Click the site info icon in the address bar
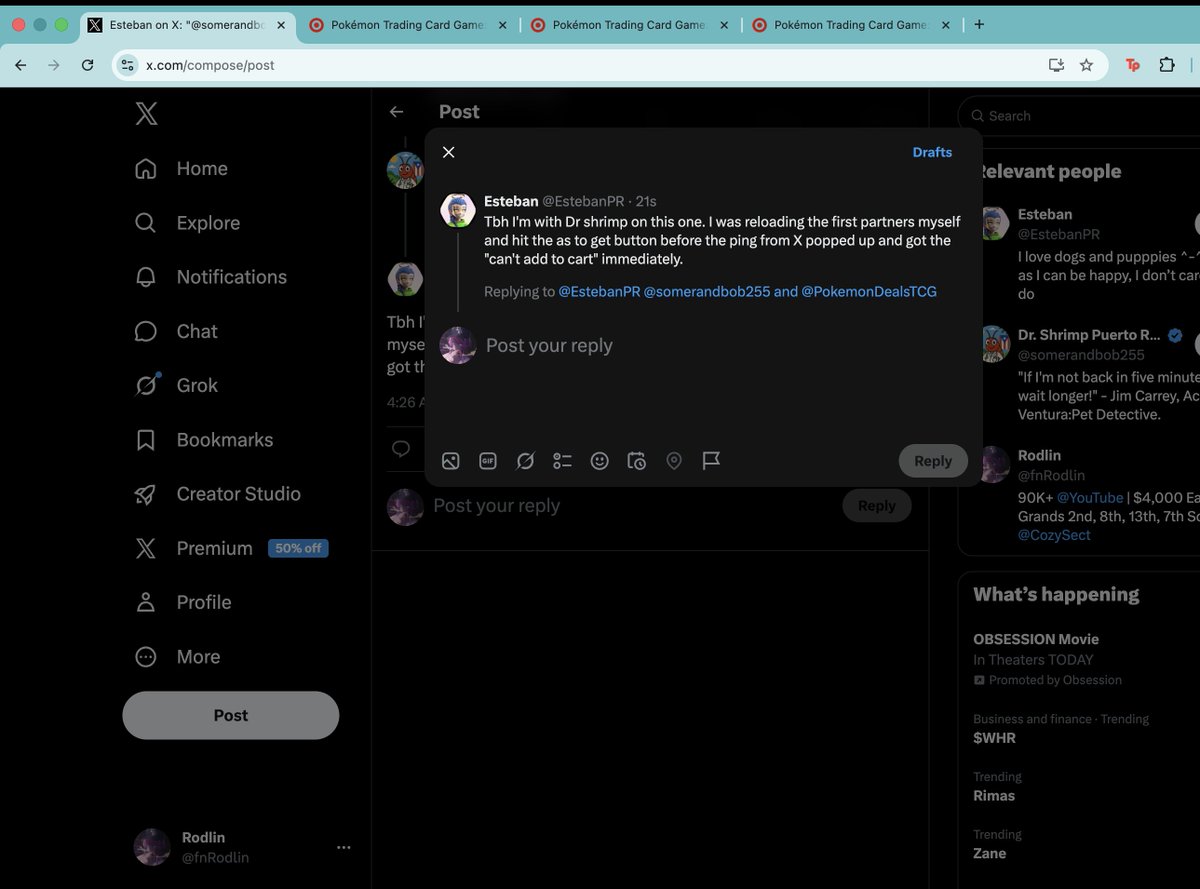The image size is (1200, 889). click(126, 65)
